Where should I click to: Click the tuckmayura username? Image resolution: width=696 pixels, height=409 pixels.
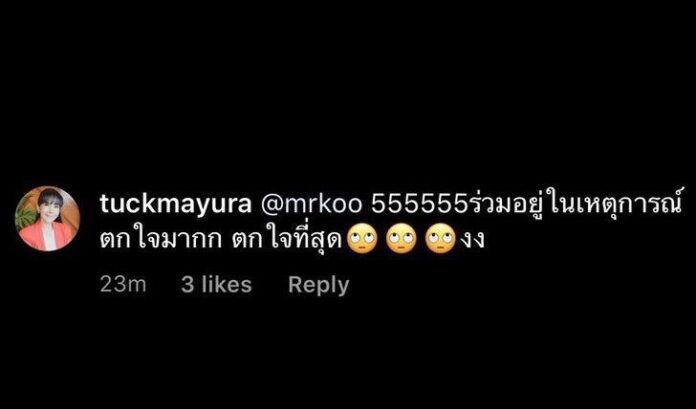click(176, 206)
